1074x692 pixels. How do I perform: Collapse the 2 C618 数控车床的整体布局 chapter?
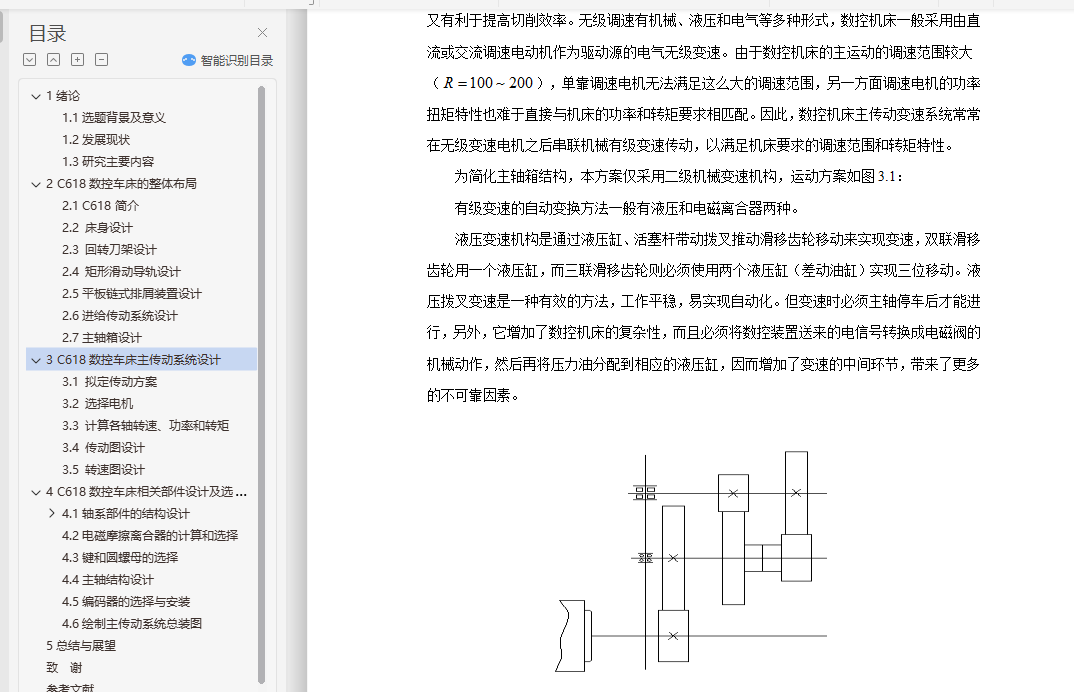tap(36, 184)
